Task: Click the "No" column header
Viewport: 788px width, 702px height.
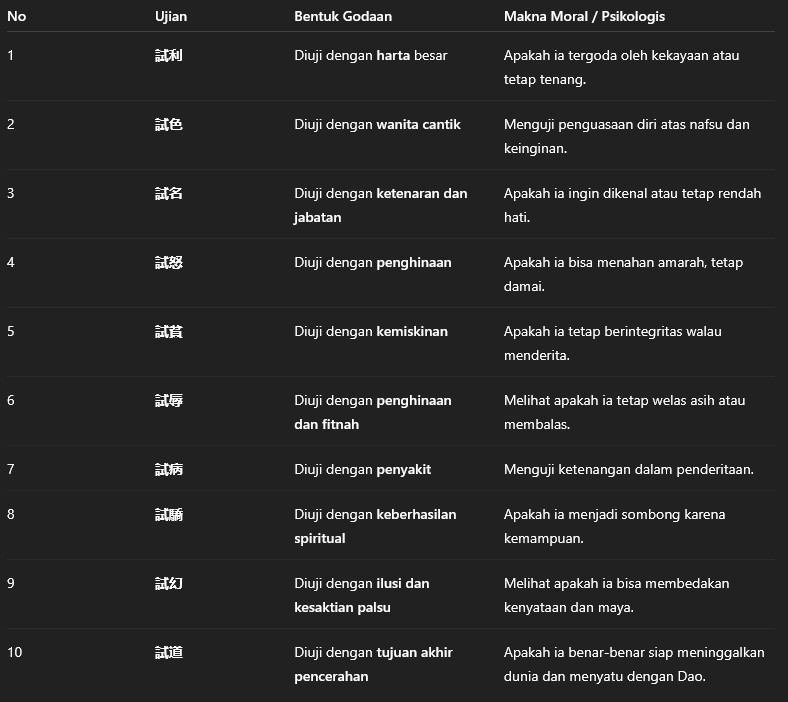Action: click(16, 17)
